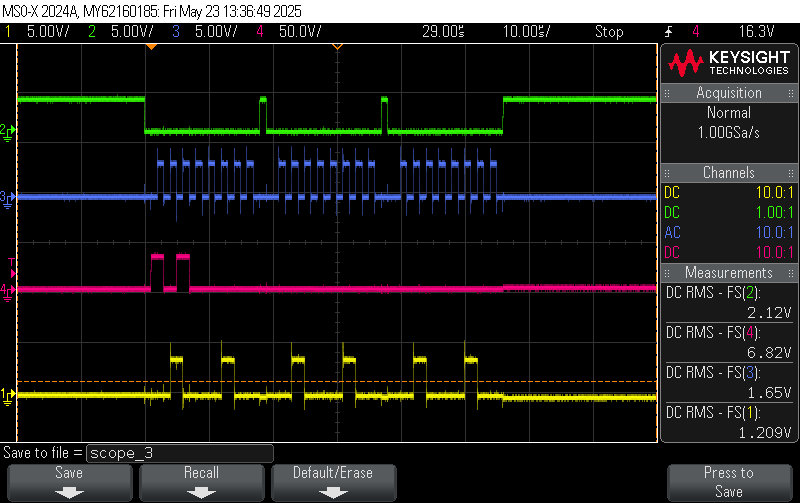Click the Recall softkey button
Viewport: 800px width, 503px height.
pos(202,483)
